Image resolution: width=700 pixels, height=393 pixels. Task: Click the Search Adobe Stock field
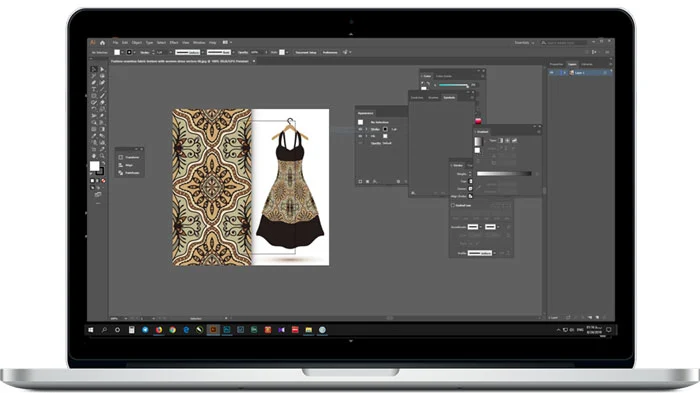pos(565,42)
